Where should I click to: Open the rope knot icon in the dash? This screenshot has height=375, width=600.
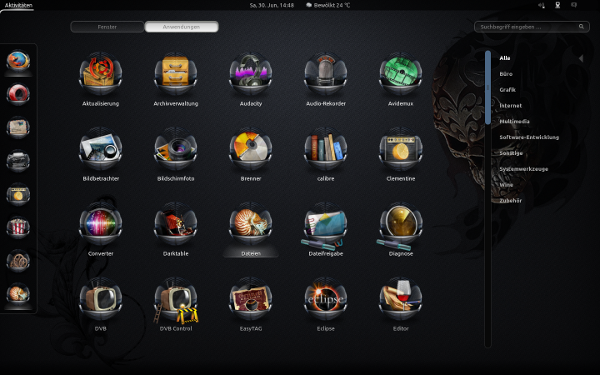coord(18,260)
